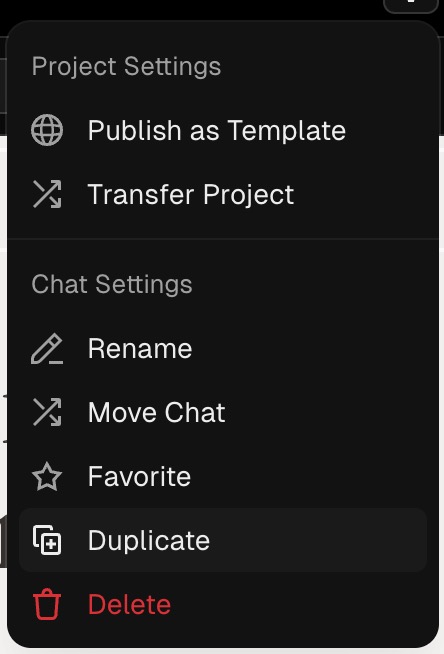Click the pencil icon next to Rename
444x654 pixels.
click(47, 349)
